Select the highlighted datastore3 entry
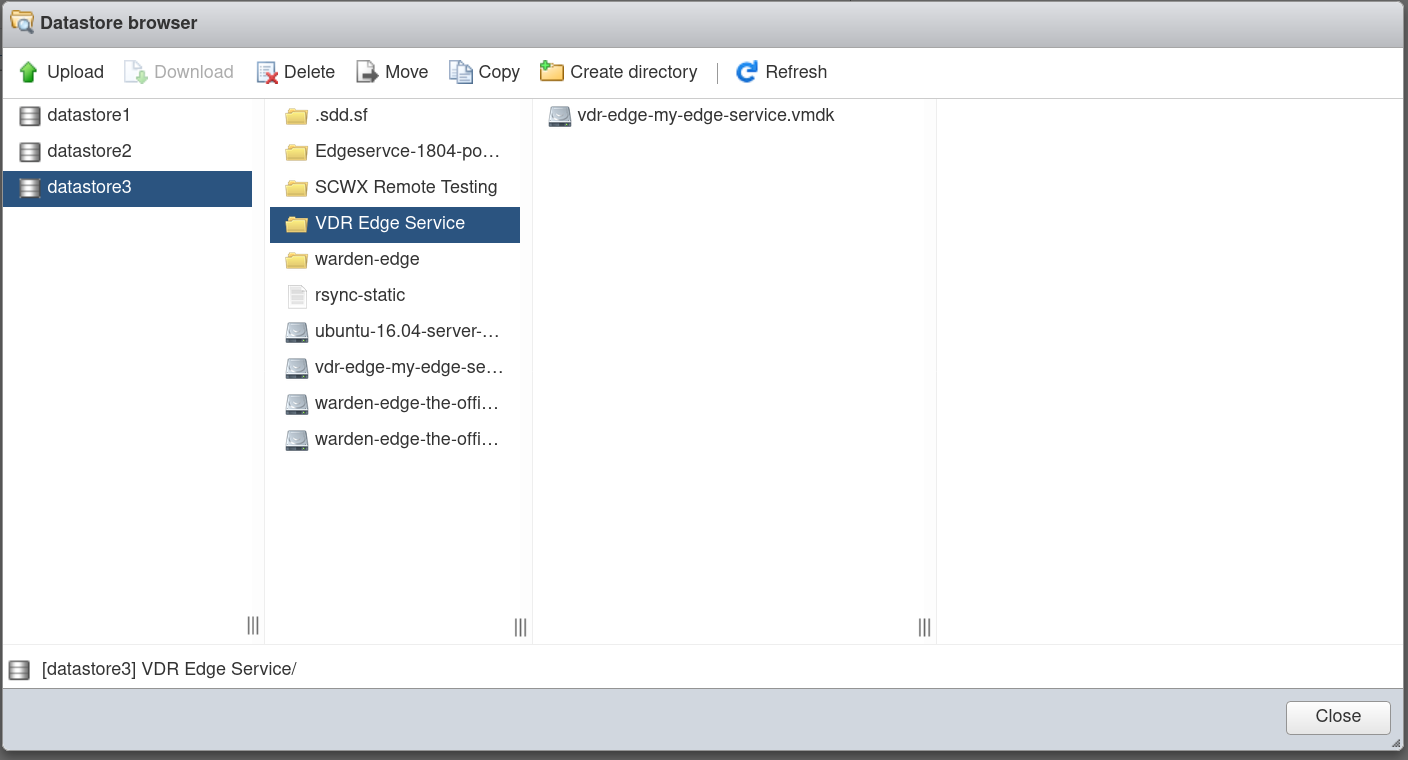 127,188
